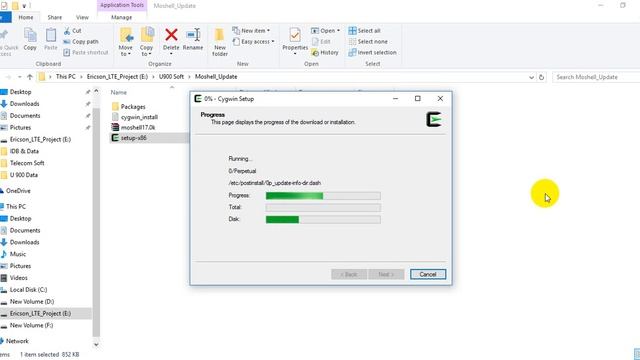
Task: Click the Cut command
Action: point(73,31)
